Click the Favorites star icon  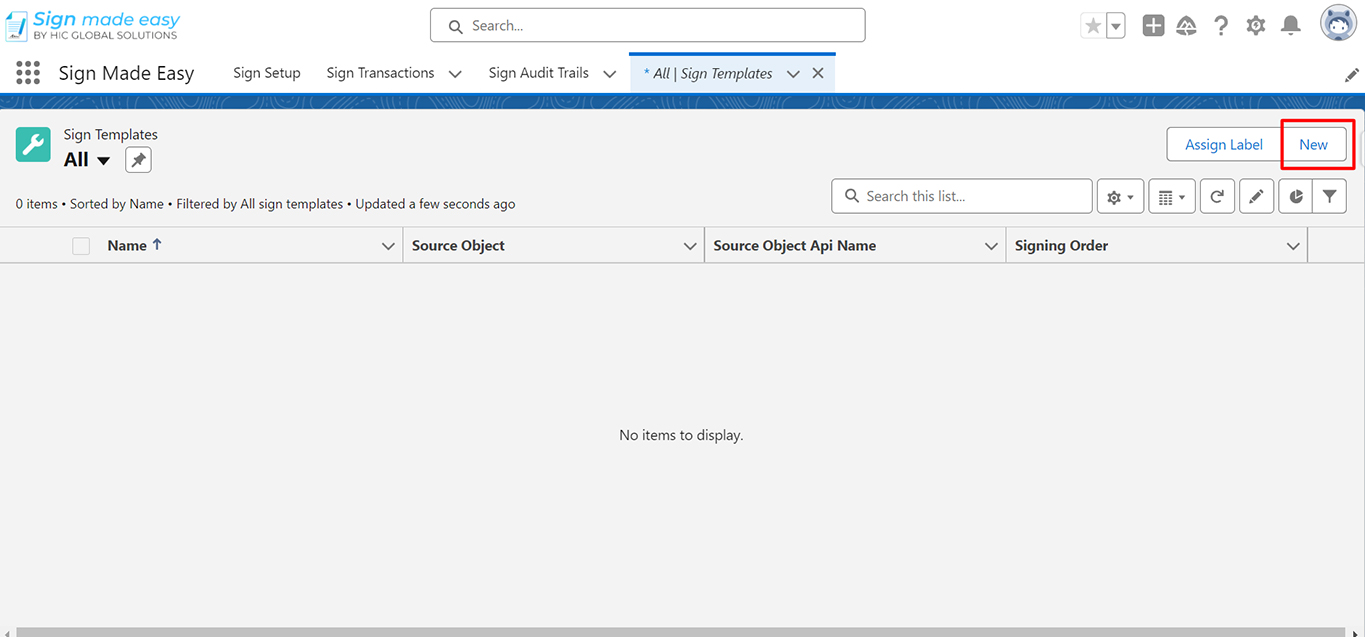click(x=1092, y=26)
